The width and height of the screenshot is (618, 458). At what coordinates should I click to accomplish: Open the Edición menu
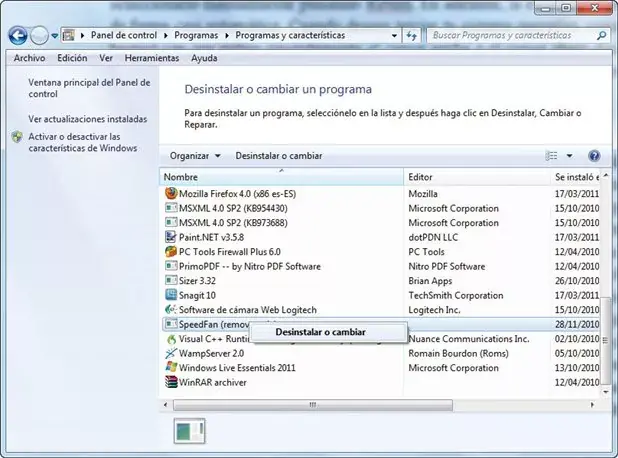72,58
